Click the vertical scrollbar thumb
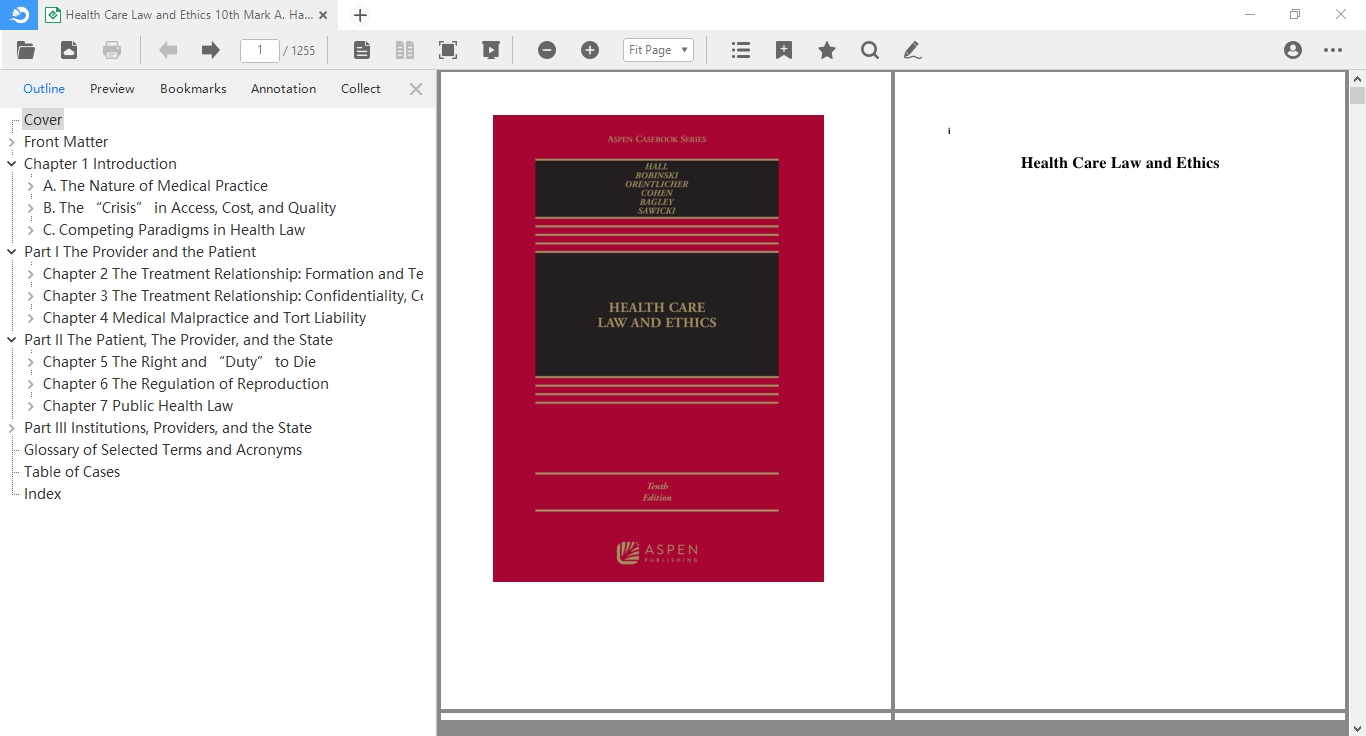This screenshot has width=1366, height=736. (1357, 96)
